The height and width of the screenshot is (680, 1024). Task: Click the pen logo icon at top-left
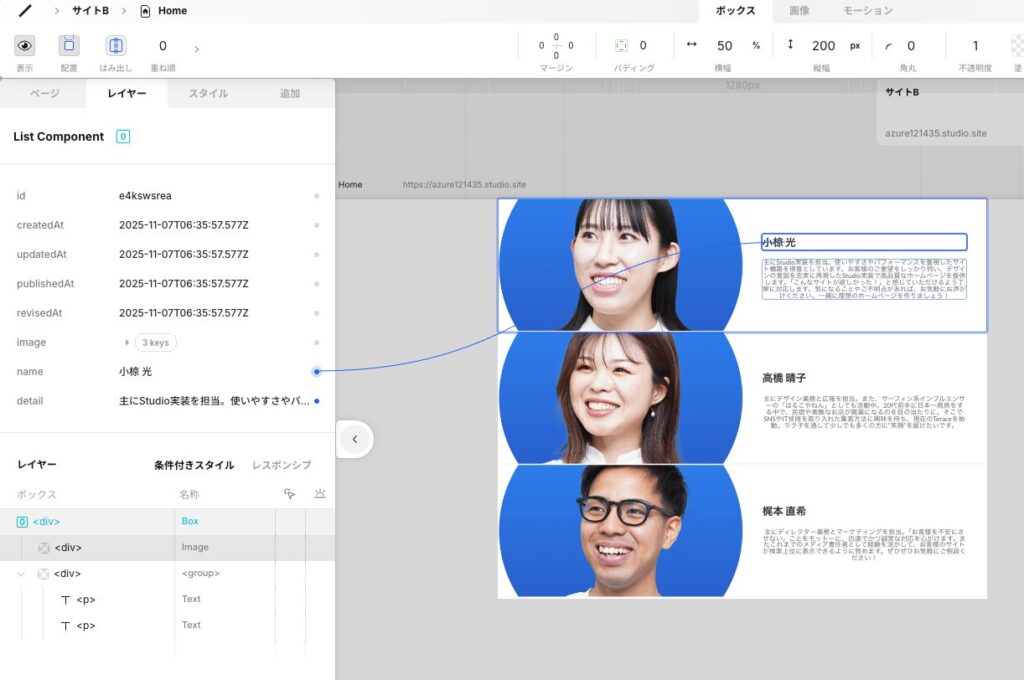click(24, 11)
